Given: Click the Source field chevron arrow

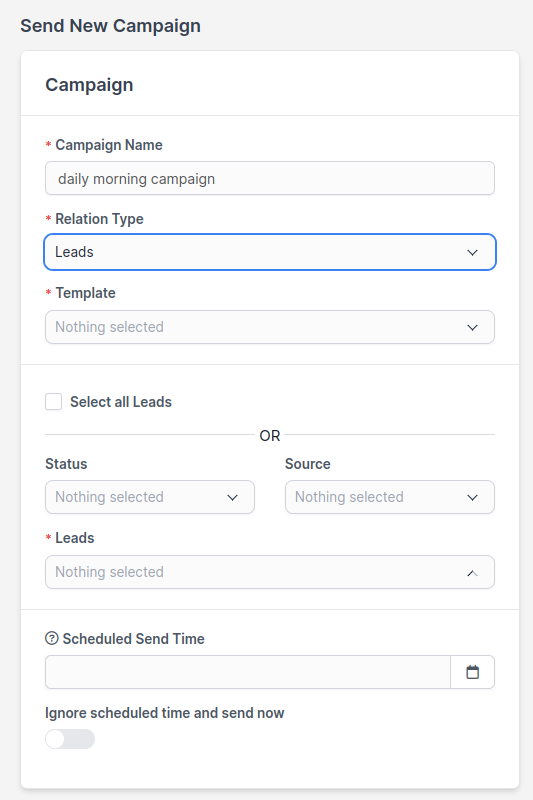Looking at the screenshot, I should tap(472, 497).
